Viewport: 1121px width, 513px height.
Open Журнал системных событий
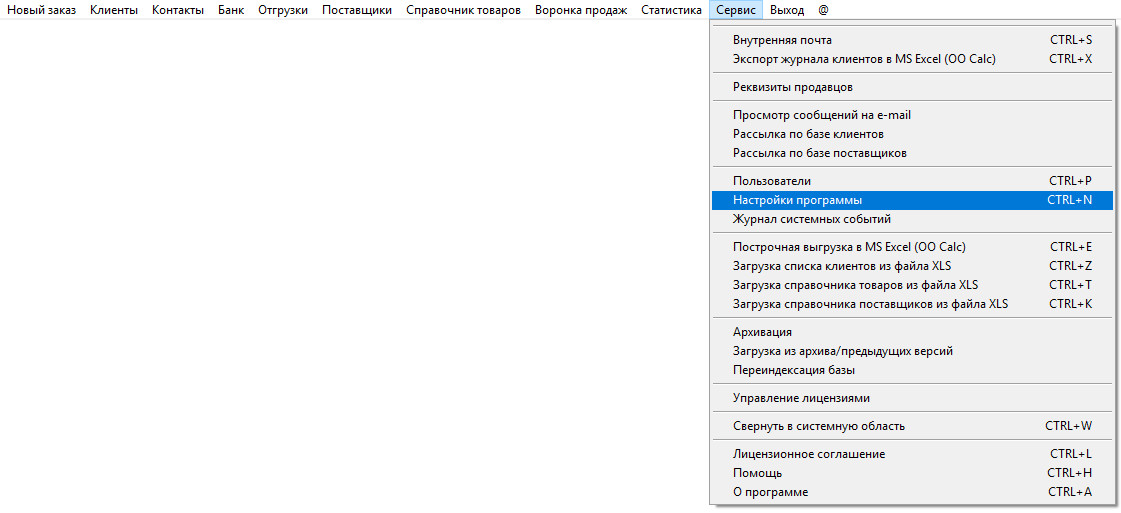812,219
